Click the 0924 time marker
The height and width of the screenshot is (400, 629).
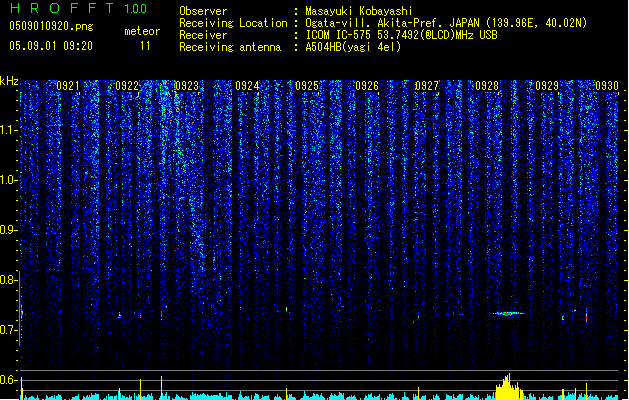click(247, 86)
